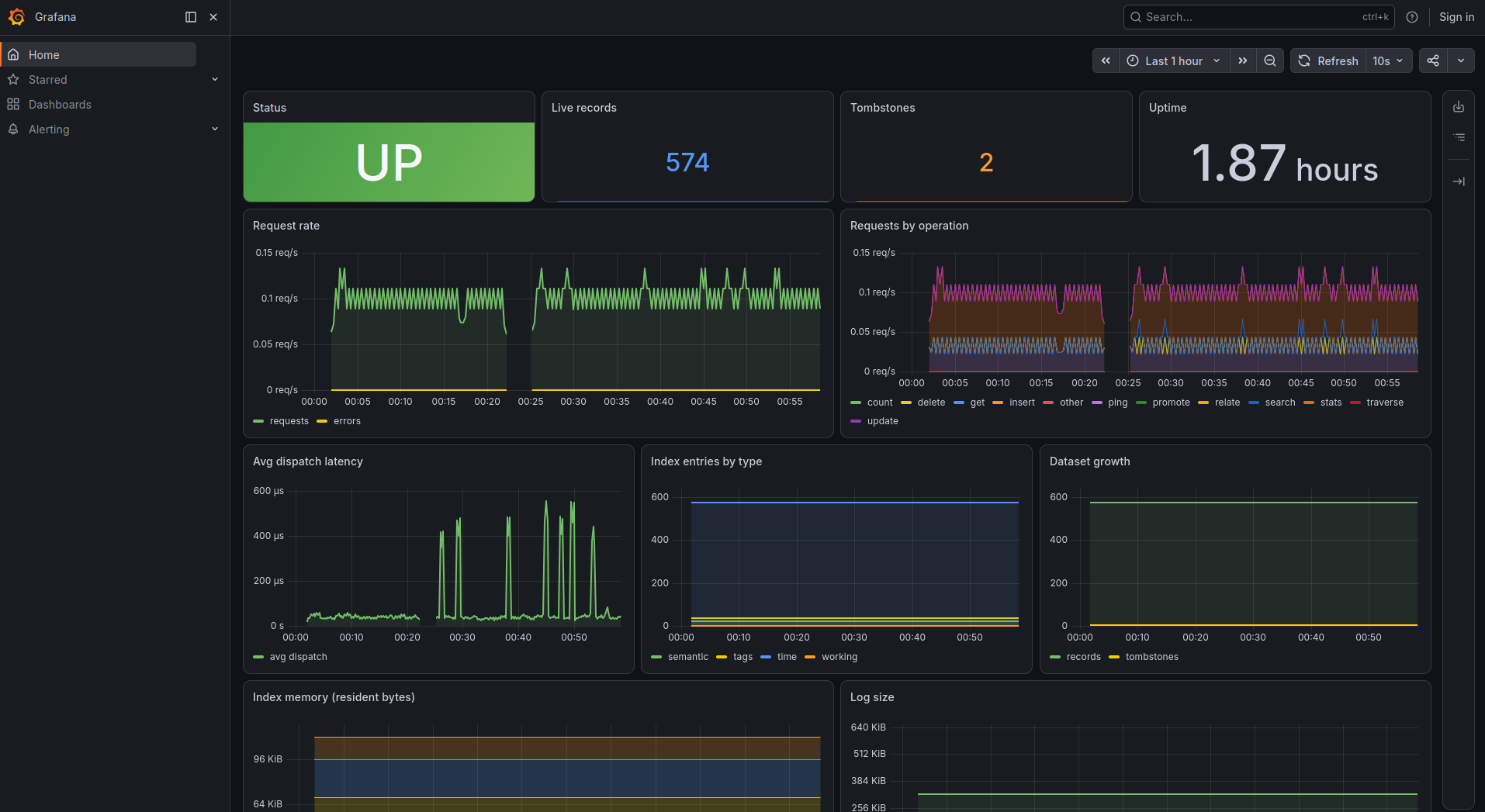1485x812 pixels.
Task: Click the 574 live records value
Action: click(687, 162)
